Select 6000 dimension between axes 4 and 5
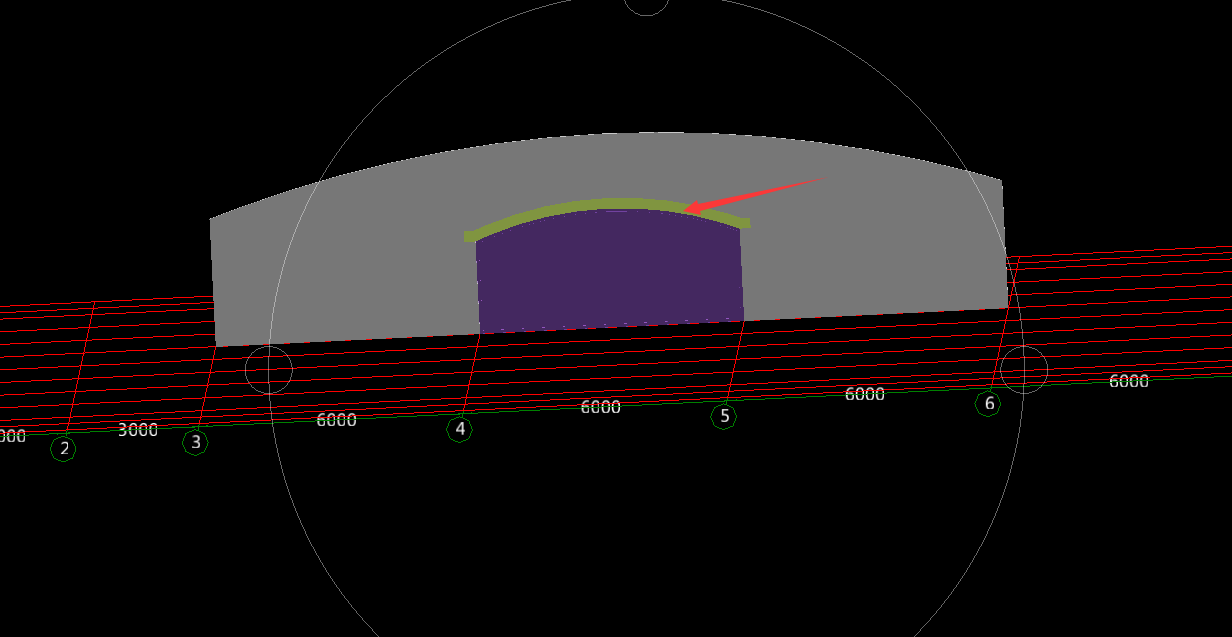 point(600,407)
